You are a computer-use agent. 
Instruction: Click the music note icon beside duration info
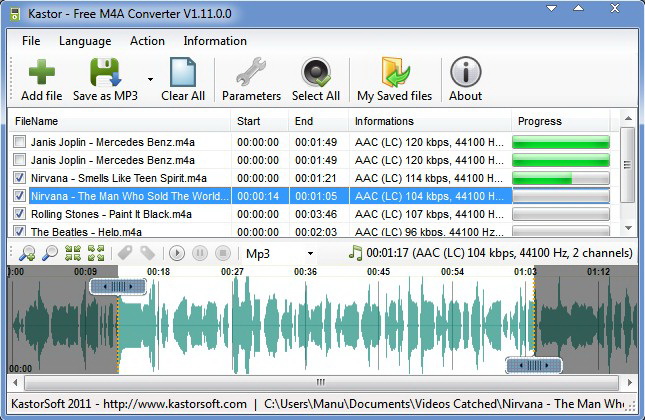coord(355,253)
